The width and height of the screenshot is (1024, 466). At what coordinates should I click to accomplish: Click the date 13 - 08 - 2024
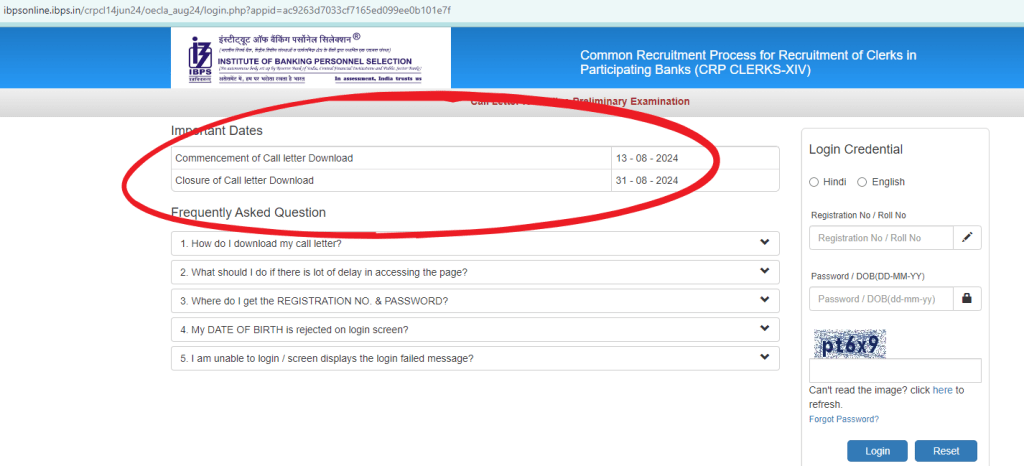[647, 158]
